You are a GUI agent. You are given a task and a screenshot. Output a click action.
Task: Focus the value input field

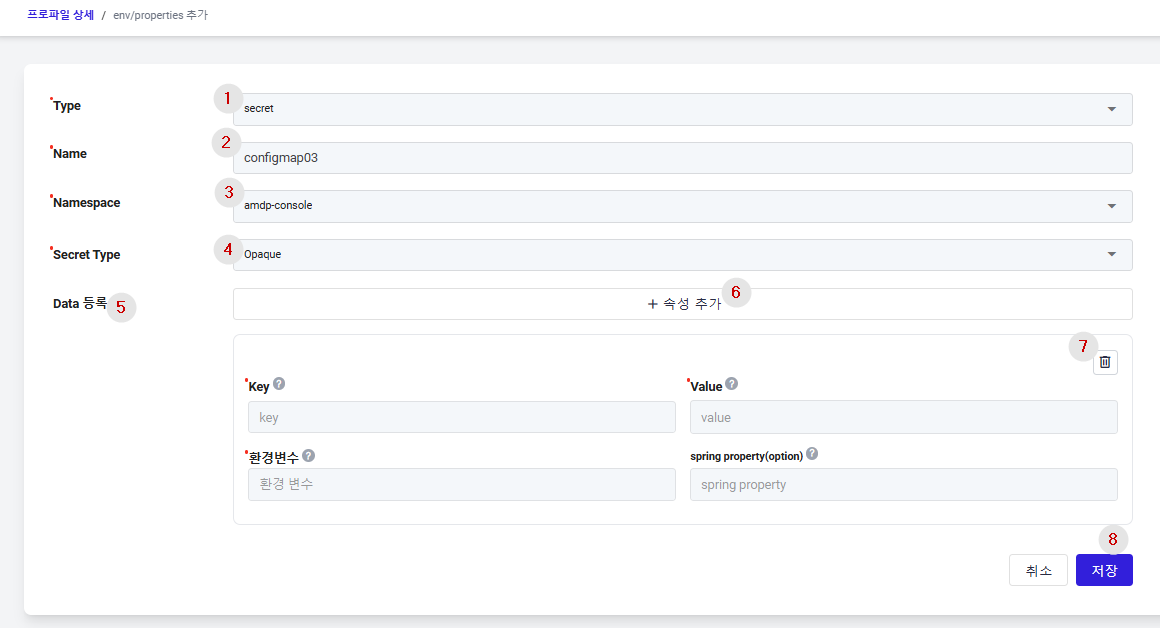tap(903, 417)
